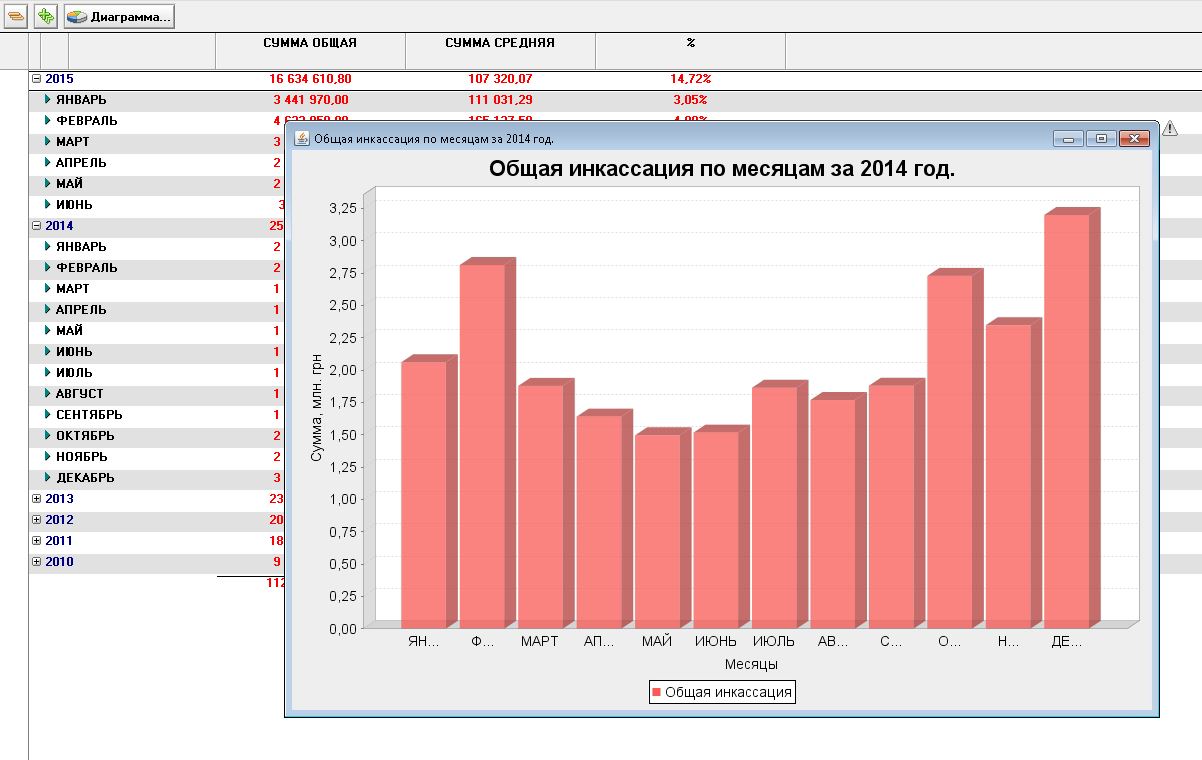
Task: Click the Java icon in chart window title
Action: [x=301, y=139]
